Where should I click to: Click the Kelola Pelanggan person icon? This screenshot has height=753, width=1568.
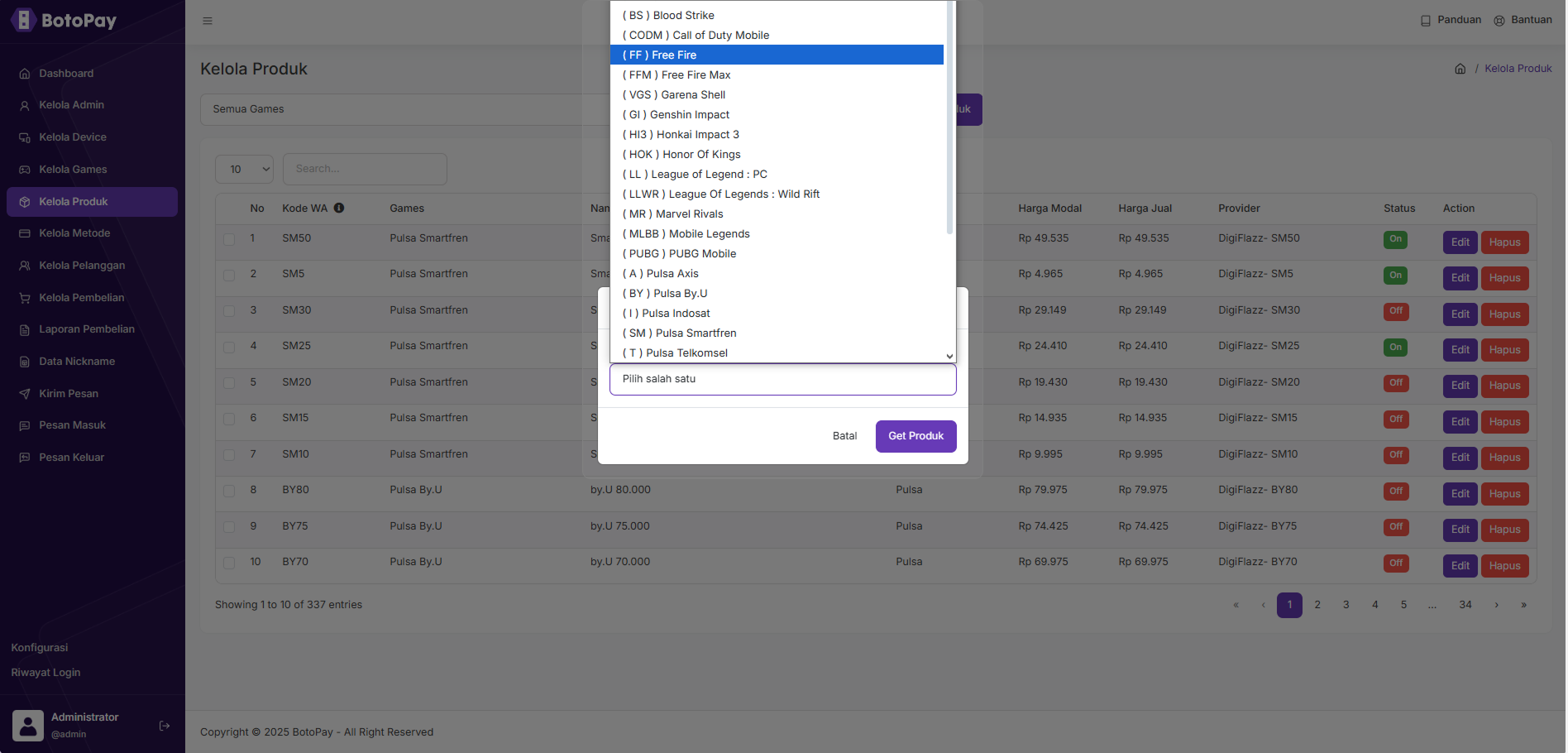click(25, 266)
